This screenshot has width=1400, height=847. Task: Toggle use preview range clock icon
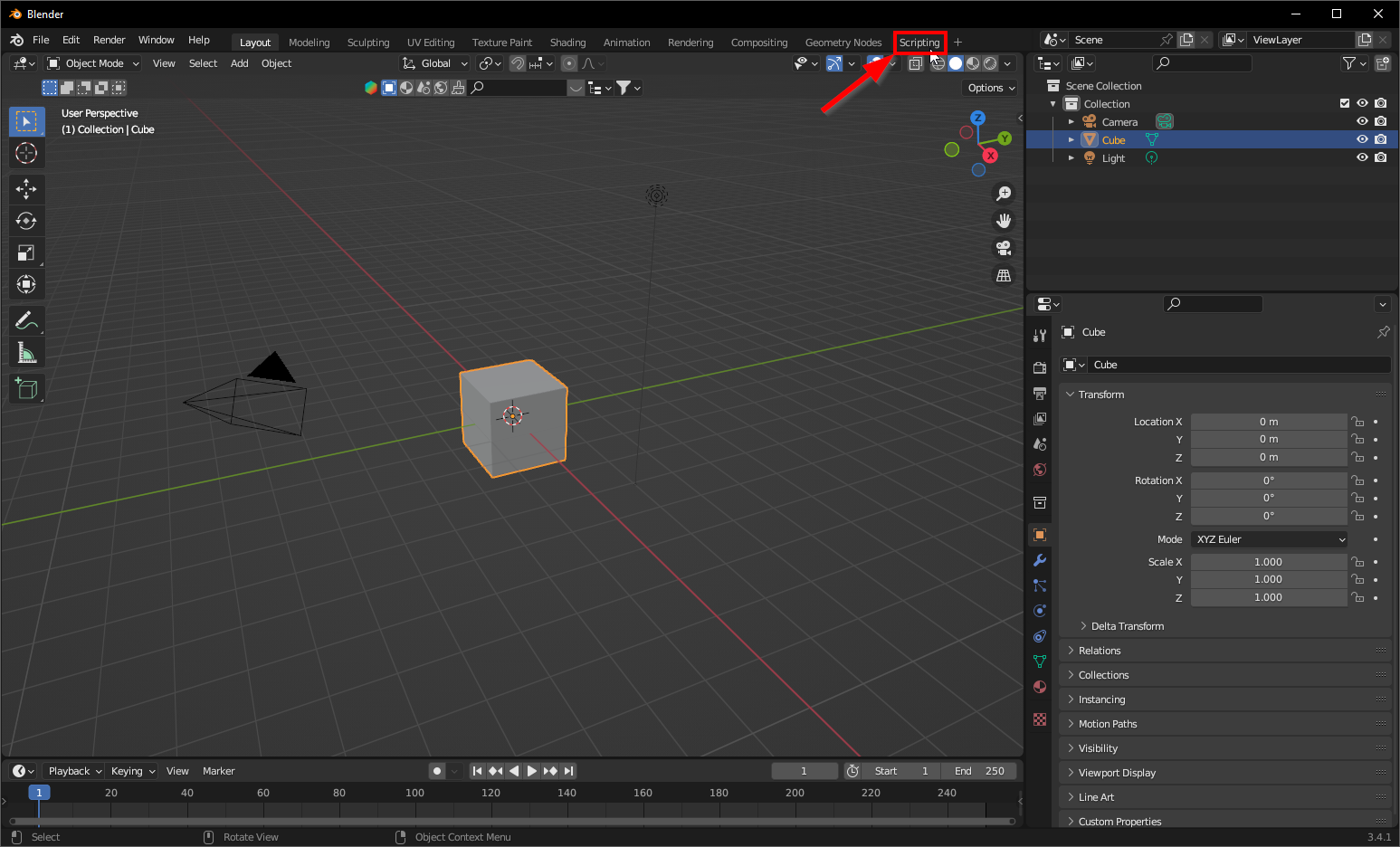(852, 771)
